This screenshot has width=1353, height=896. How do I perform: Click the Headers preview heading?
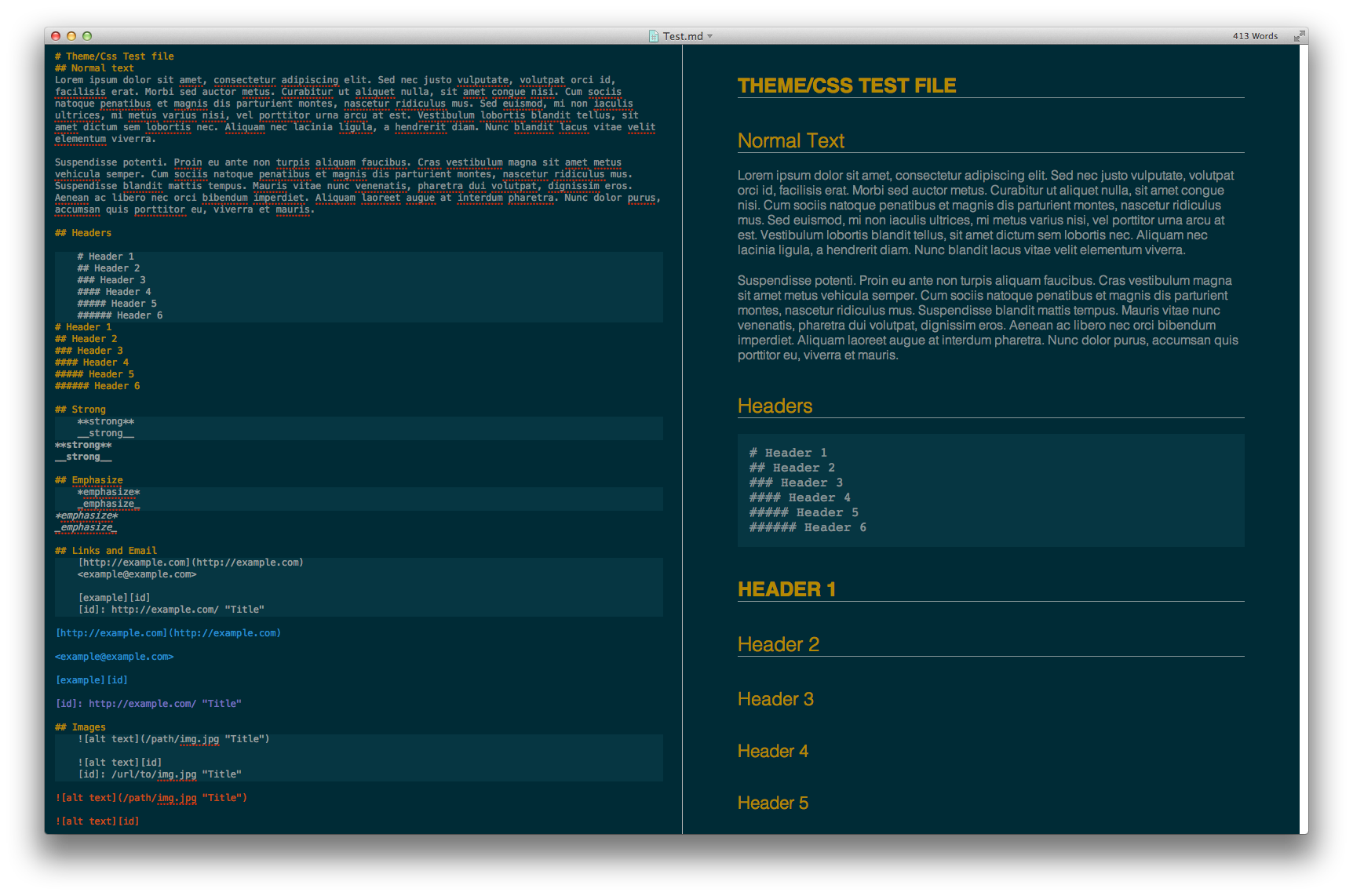[x=775, y=406]
